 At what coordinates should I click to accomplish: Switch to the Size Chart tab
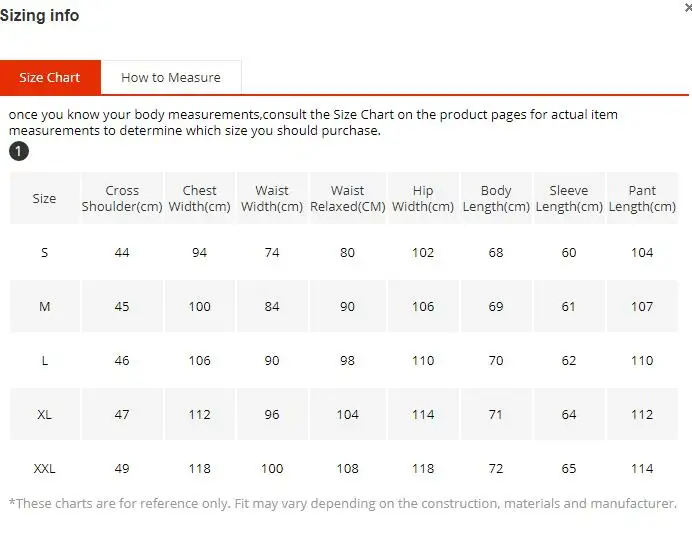click(x=49, y=77)
